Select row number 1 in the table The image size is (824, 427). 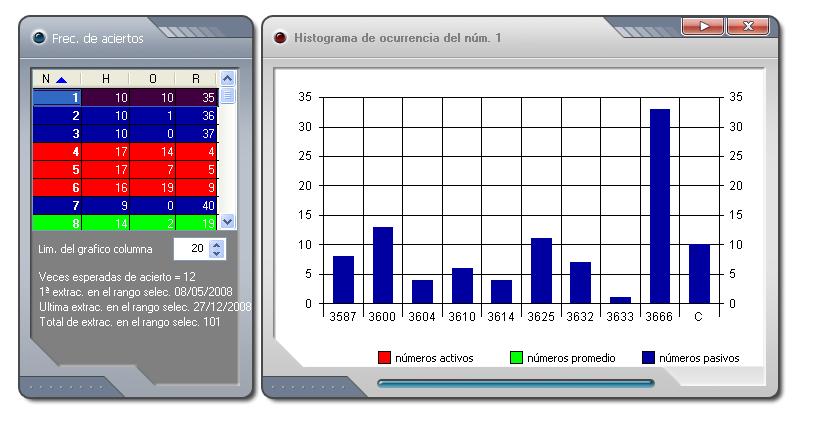pos(125,98)
